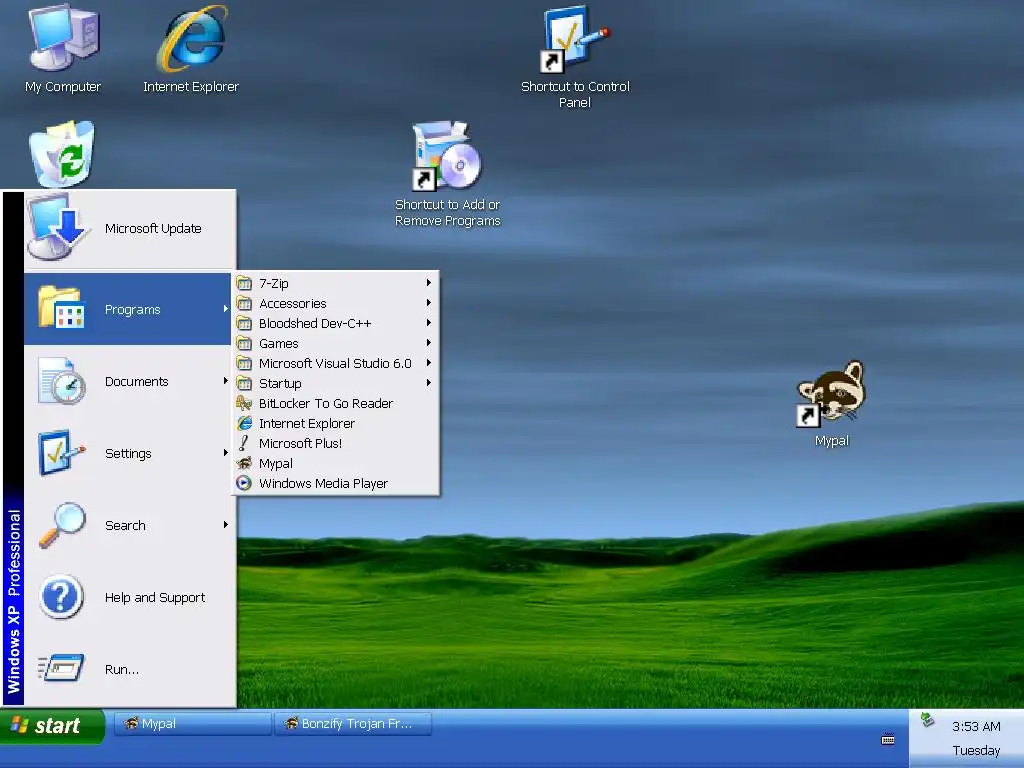Click the Settings label in Start menu
Image resolution: width=1024 pixels, height=768 pixels.
(128, 453)
